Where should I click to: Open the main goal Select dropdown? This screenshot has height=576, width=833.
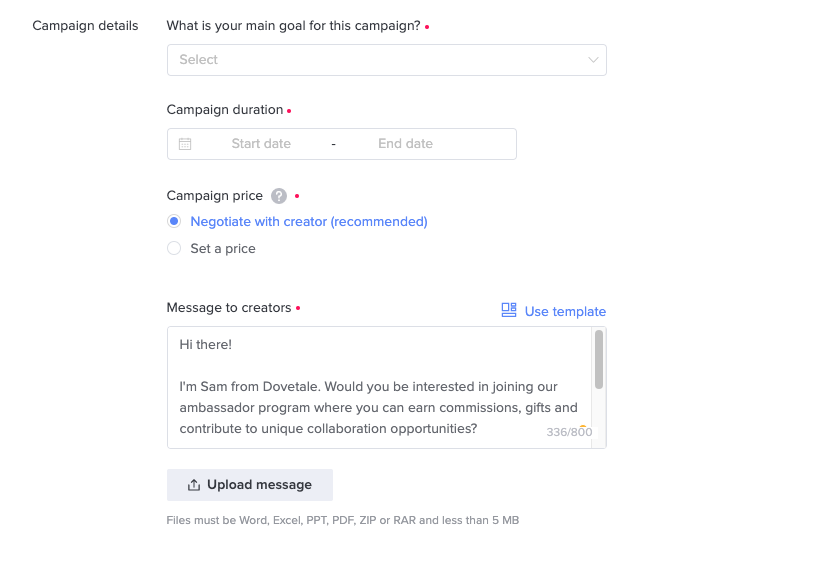387,60
